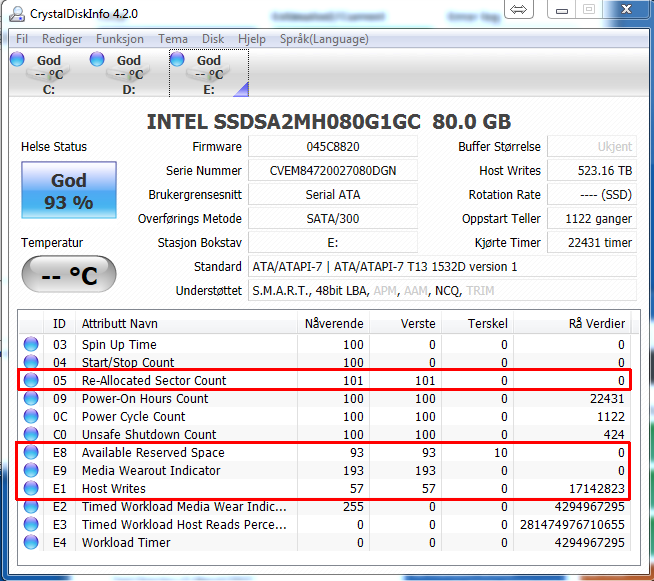Open the Tema menu

[x=173, y=39]
